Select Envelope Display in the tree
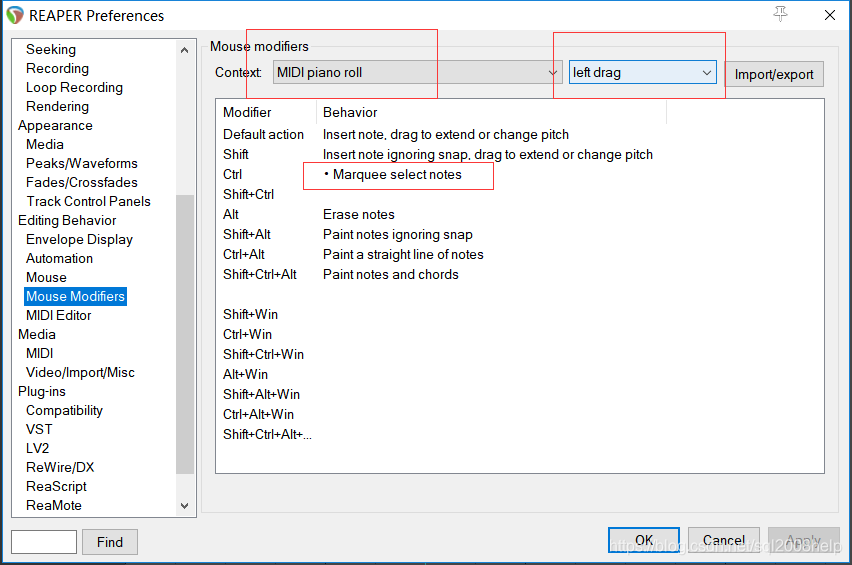This screenshot has width=852, height=565. point(79,240)
